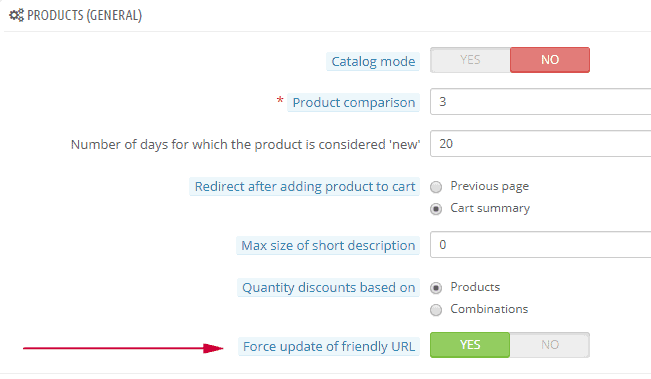
Task: Set Catalog mode to YES
Action: coord(470,60)
